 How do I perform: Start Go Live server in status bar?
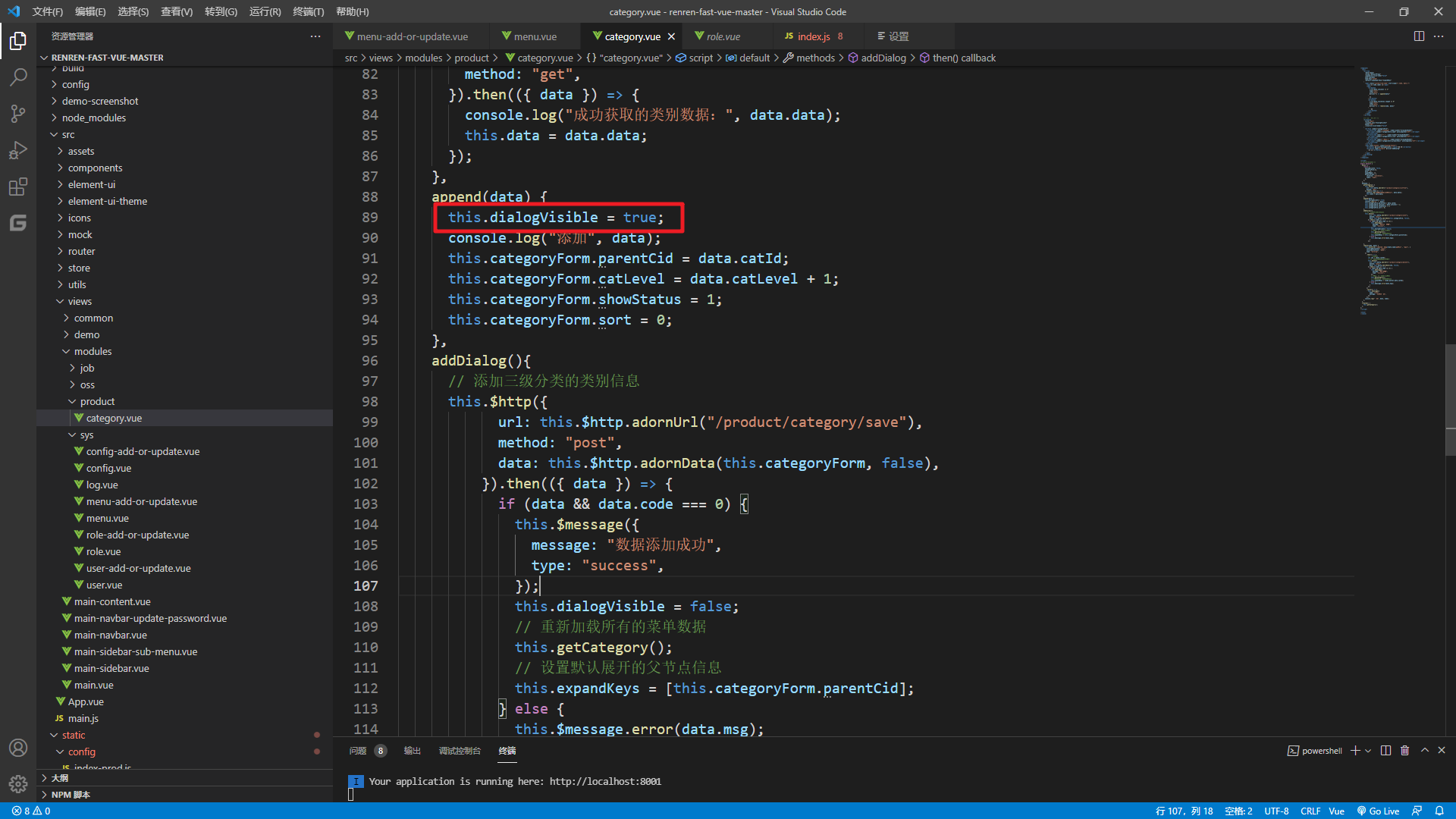coord(1379,811)
